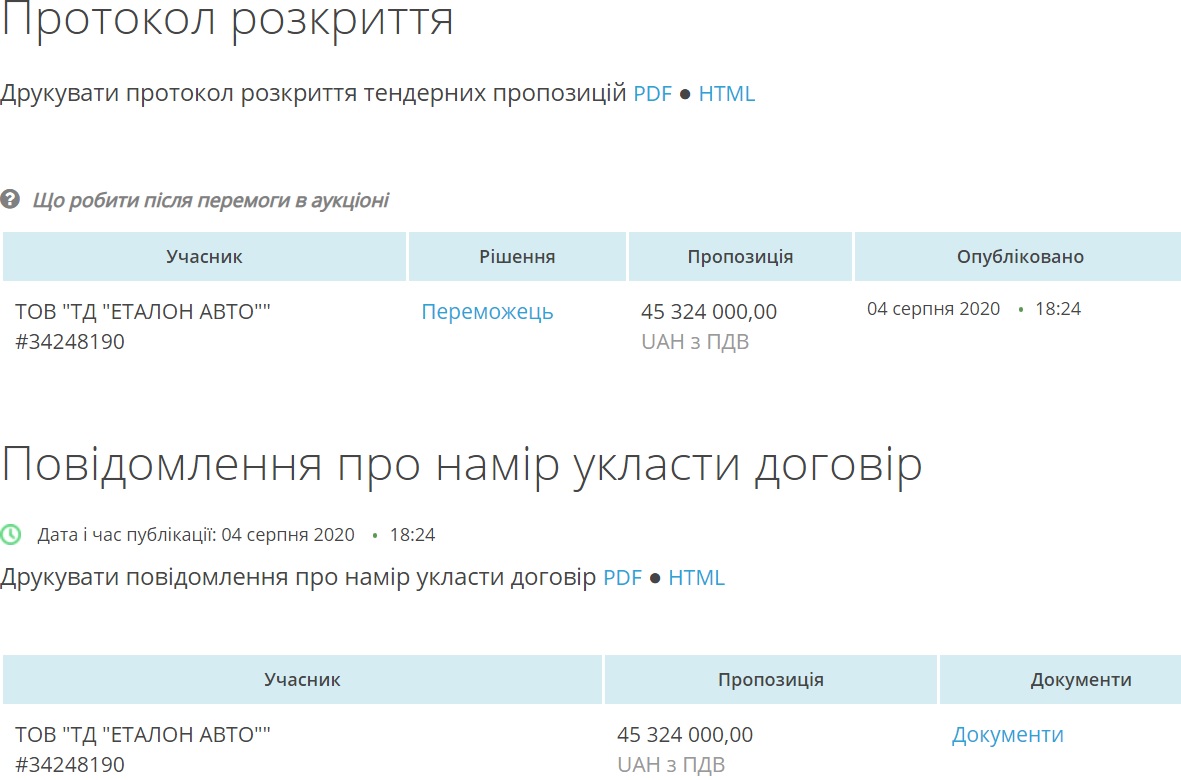Open PDF of the tender disclosure protocol
The image size is (1181, 780).
click(652, 93)
